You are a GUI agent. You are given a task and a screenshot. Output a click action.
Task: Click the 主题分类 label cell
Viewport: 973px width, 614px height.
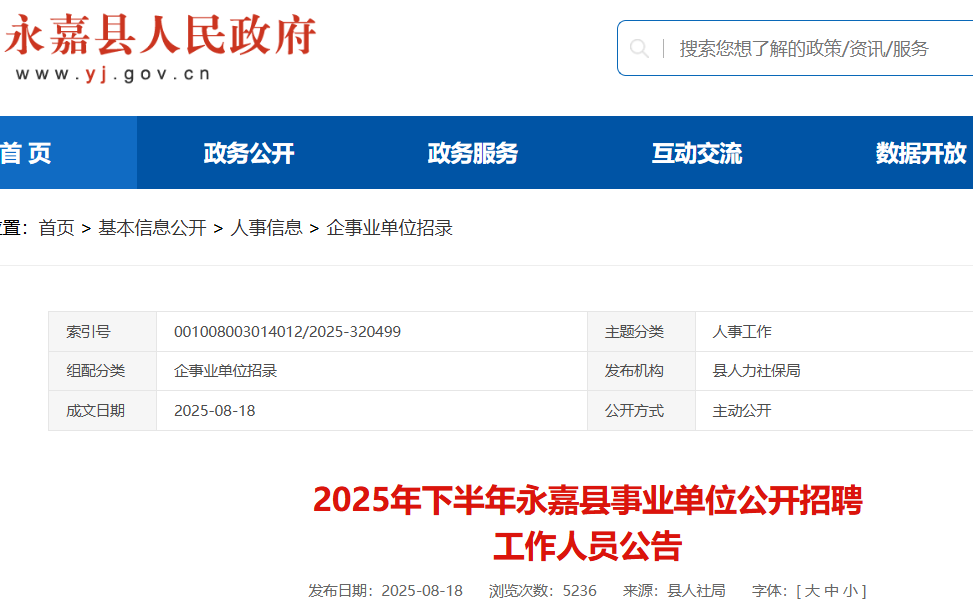tap(642, 332)
